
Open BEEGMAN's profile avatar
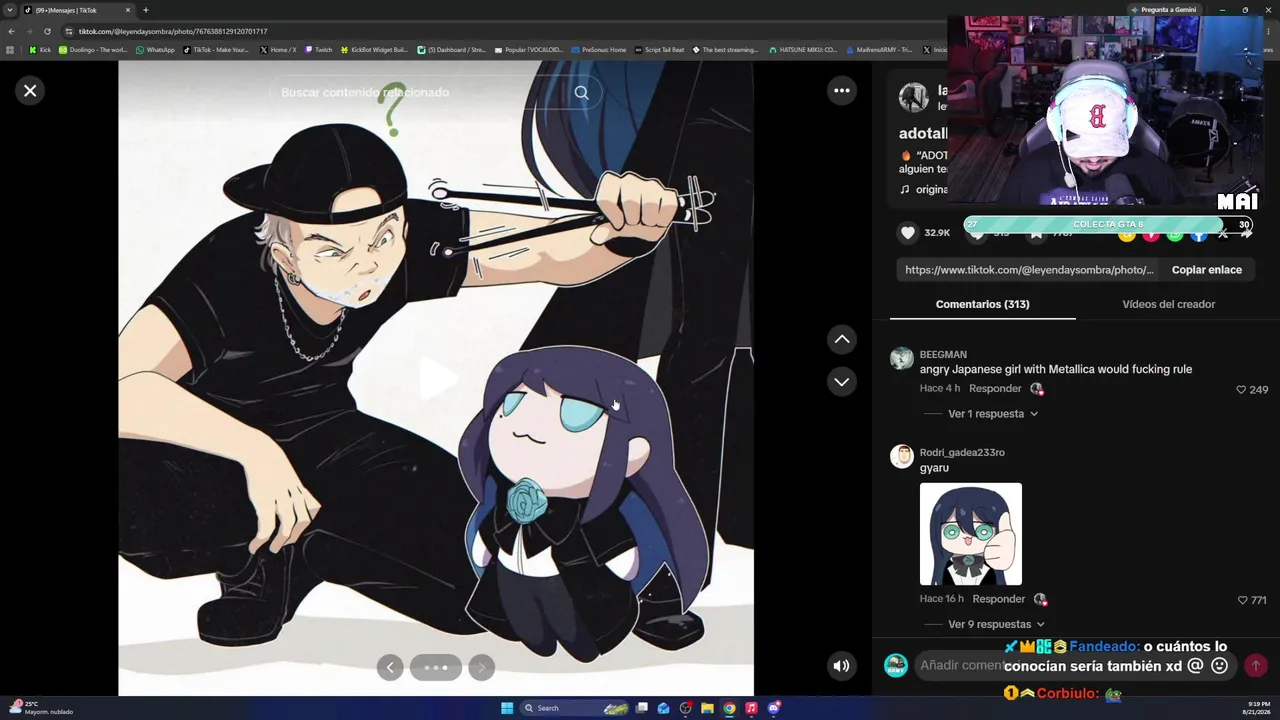902,359
